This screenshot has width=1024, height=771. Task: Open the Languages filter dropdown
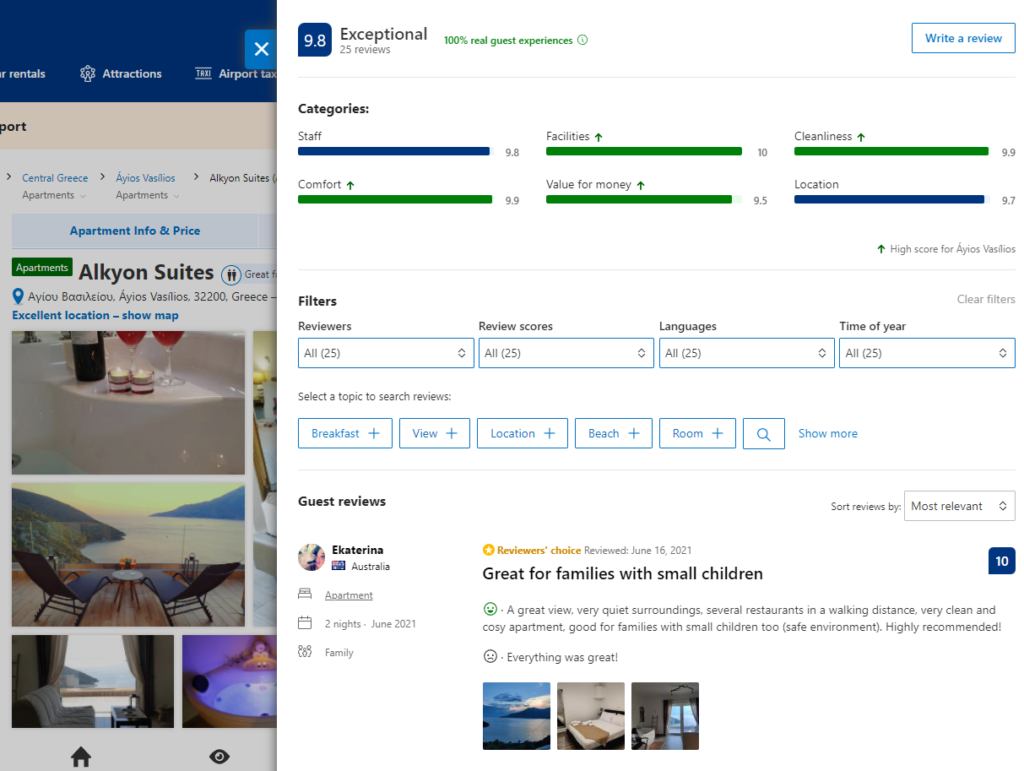point(746,353)
